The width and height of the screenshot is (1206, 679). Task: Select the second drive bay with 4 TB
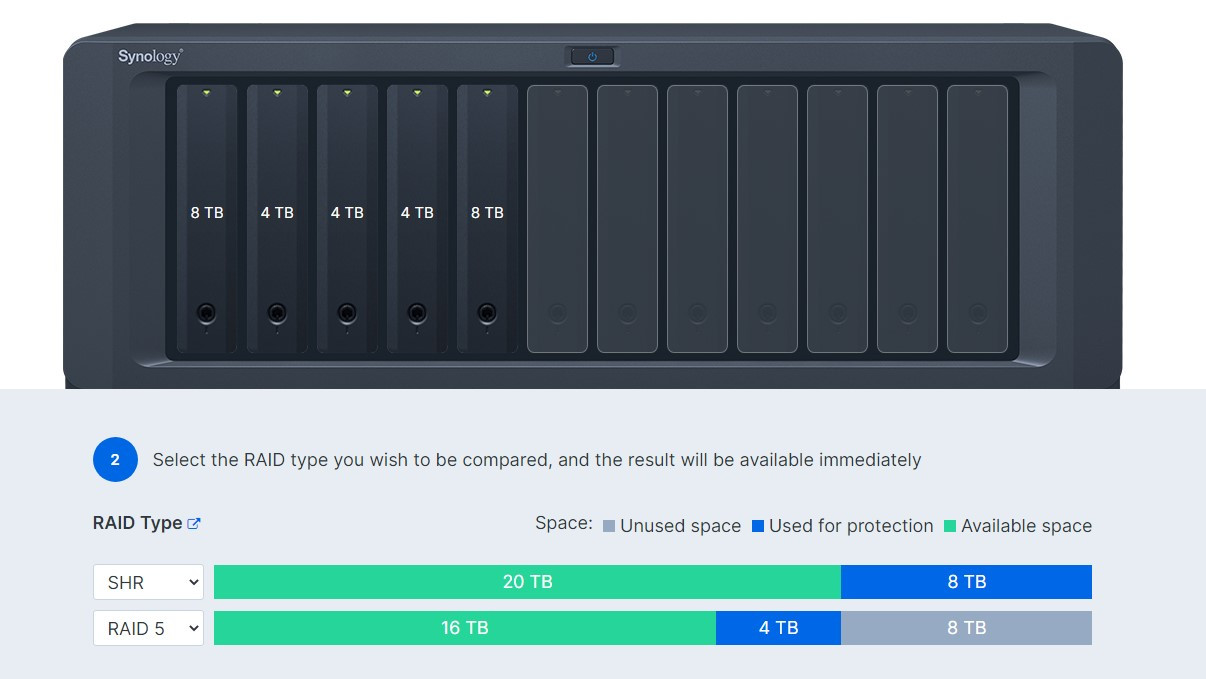point(277,219)
